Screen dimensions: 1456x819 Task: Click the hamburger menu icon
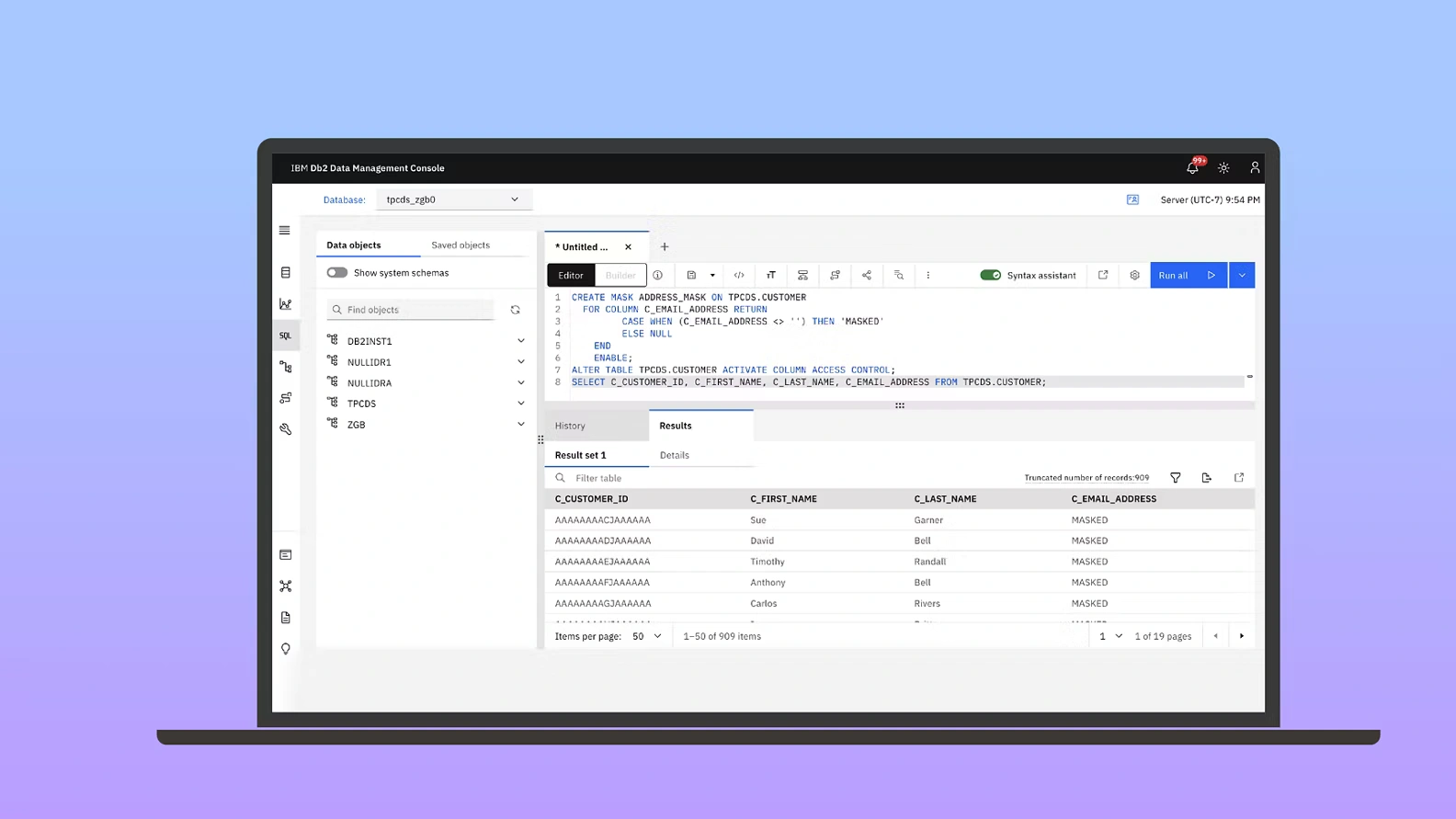285,231
